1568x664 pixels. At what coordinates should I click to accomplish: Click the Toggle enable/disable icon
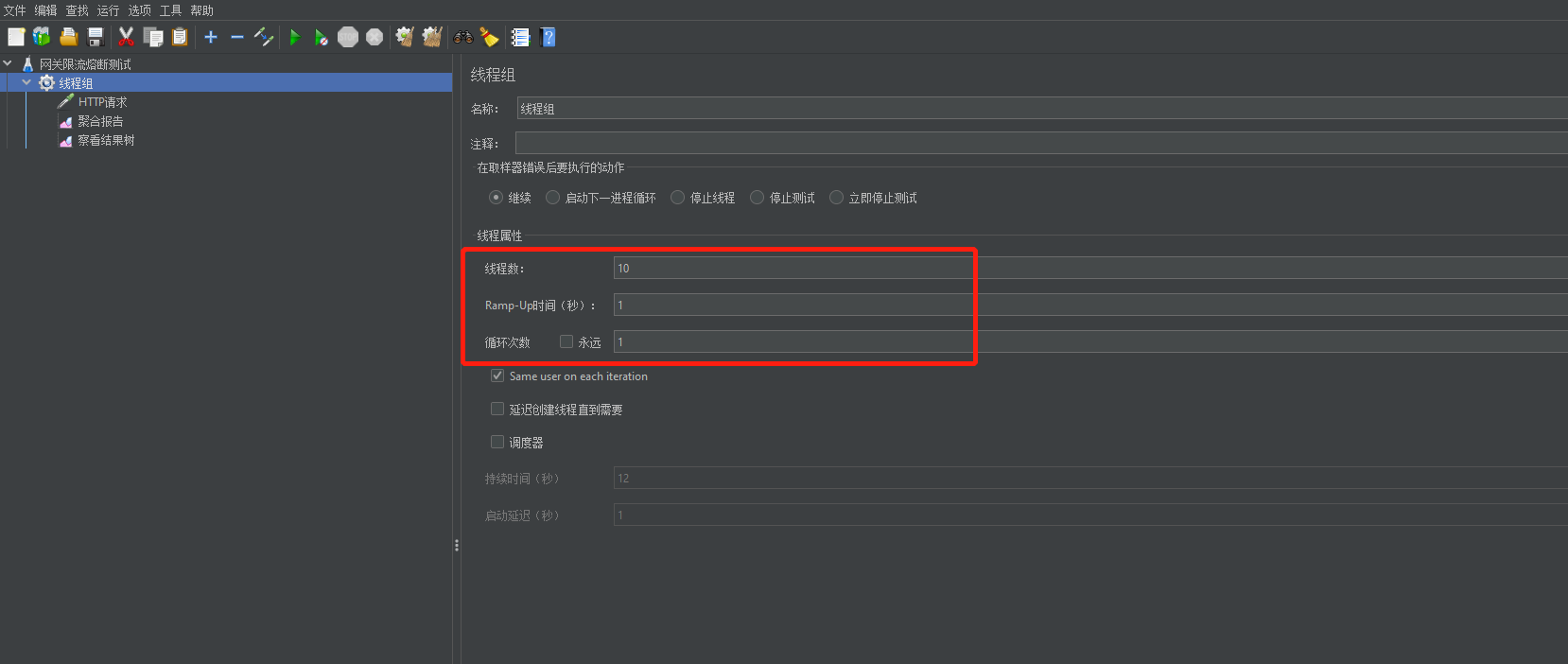coord(264,37)
